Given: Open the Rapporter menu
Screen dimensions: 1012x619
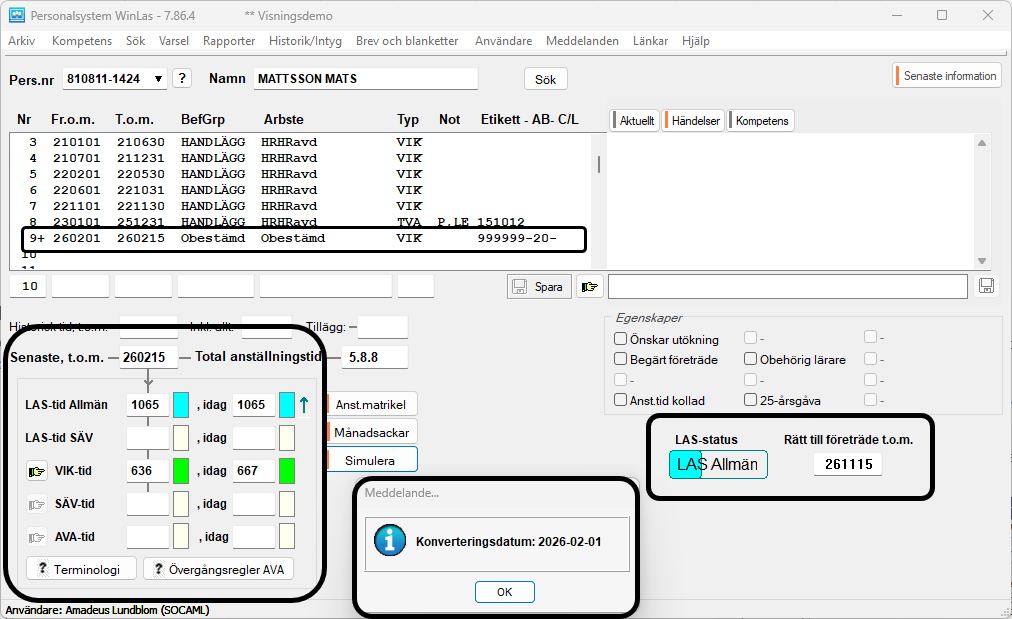Looking at the screenshot, I should click(229, 41).
